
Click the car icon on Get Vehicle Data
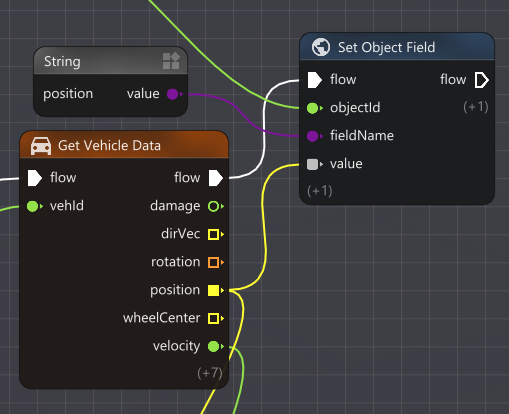(x=41, y=146)
